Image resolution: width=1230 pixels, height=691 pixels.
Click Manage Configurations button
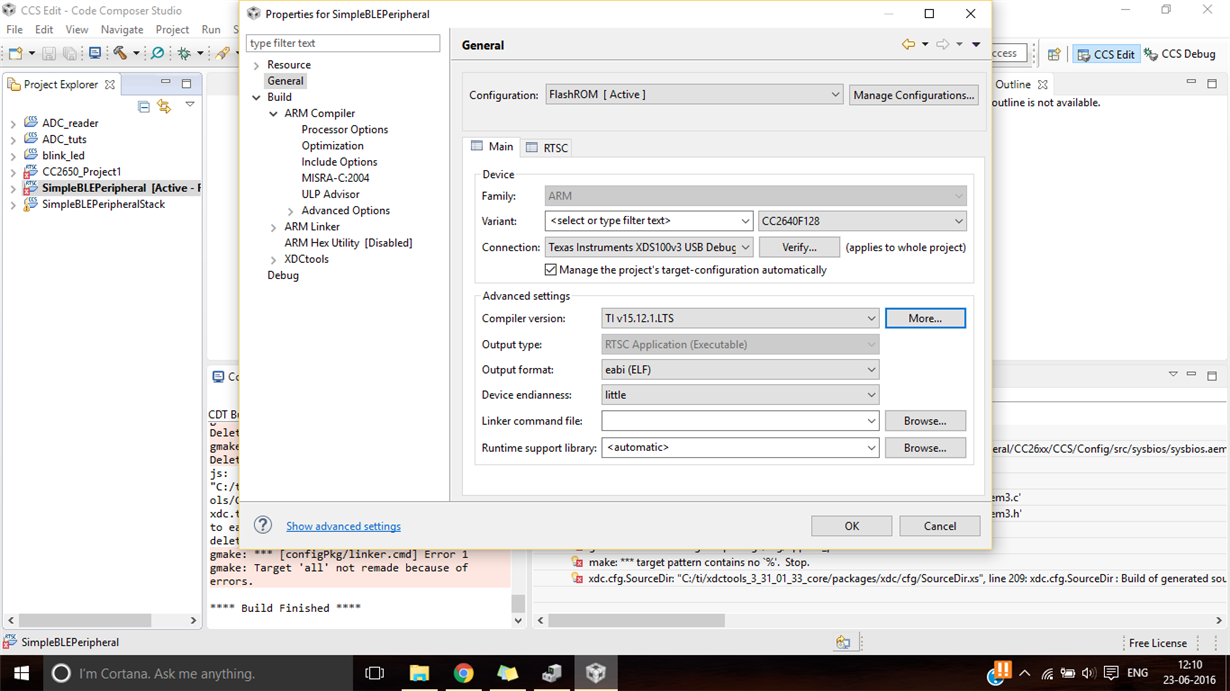(914, 95)
